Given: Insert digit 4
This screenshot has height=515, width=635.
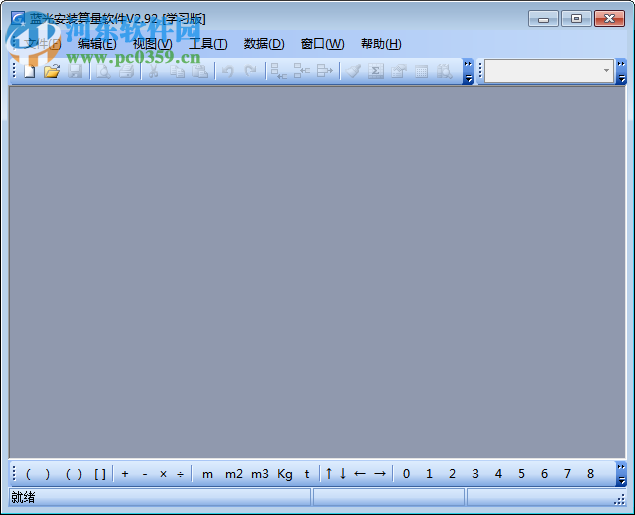Looking at the screenshot, I should (x=499, y=474).
